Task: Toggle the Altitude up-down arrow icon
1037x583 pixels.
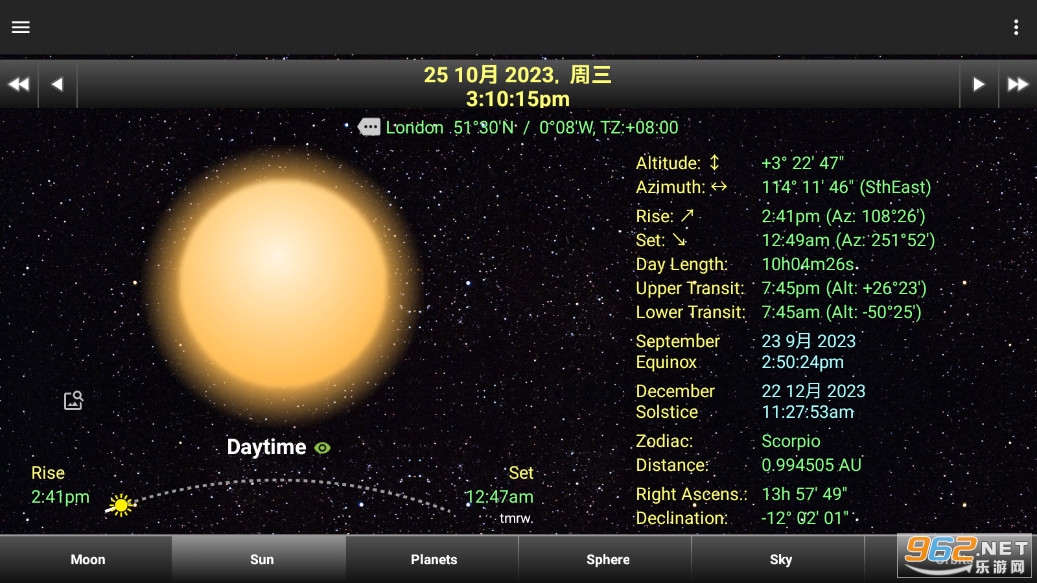Action: [x=714, y=163]
